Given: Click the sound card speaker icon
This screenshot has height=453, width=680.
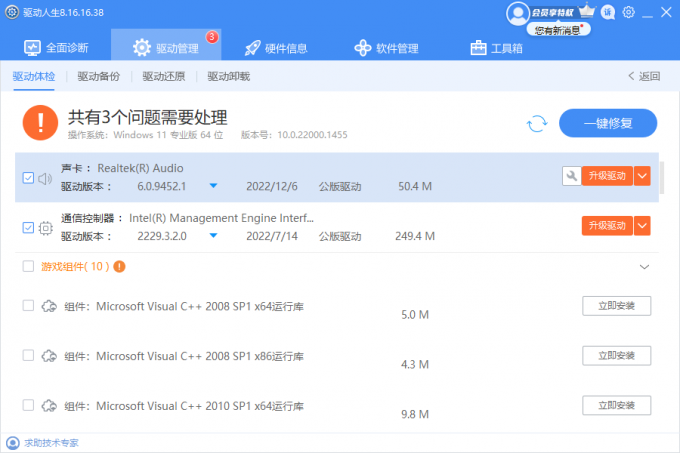Looking at the screenshot, I should click(45, 178).
